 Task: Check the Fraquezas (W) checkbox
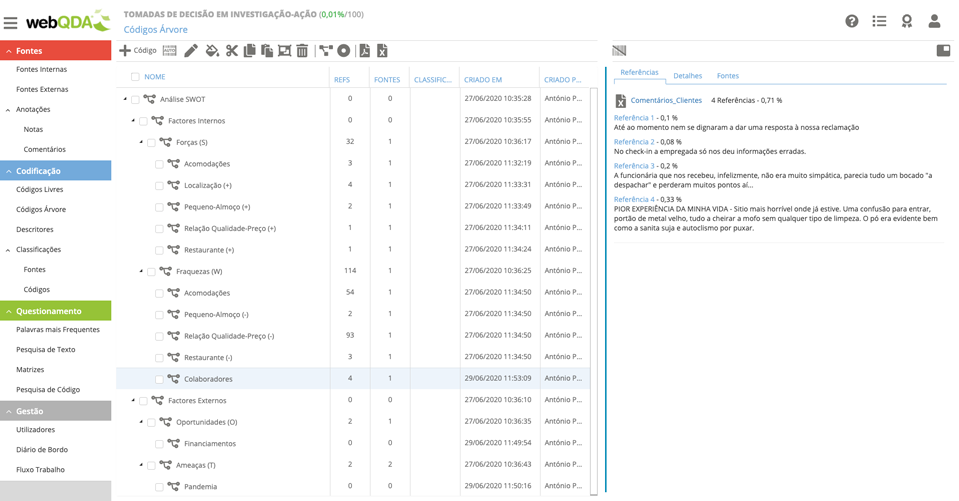[151, 272]
